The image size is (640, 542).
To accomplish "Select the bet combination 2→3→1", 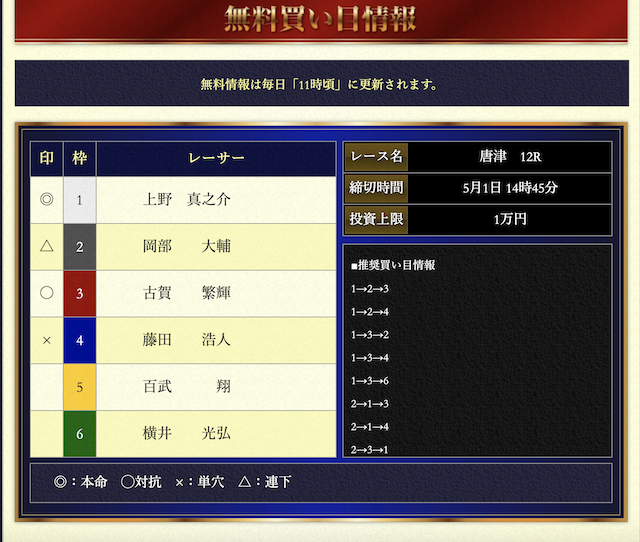I will click(x=369, y=450).
